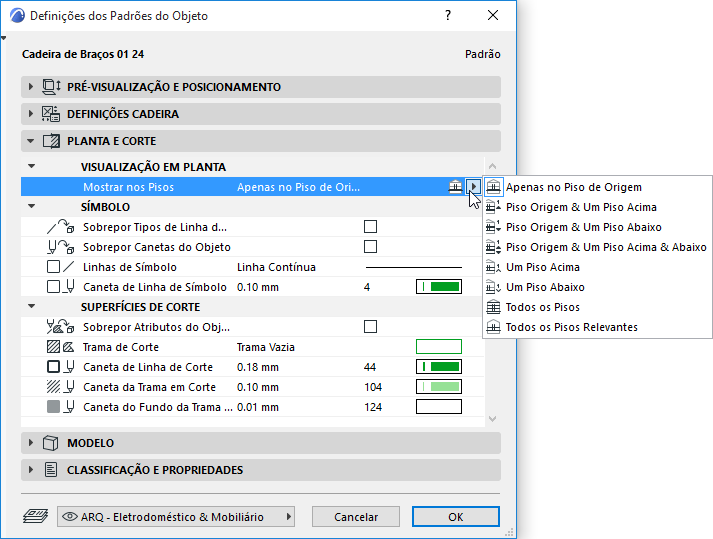Choose Piso Origem & Um Piso Acima & Abaixo
The width and height of the screenshot is (713, 539).
[x=598, y=247]
